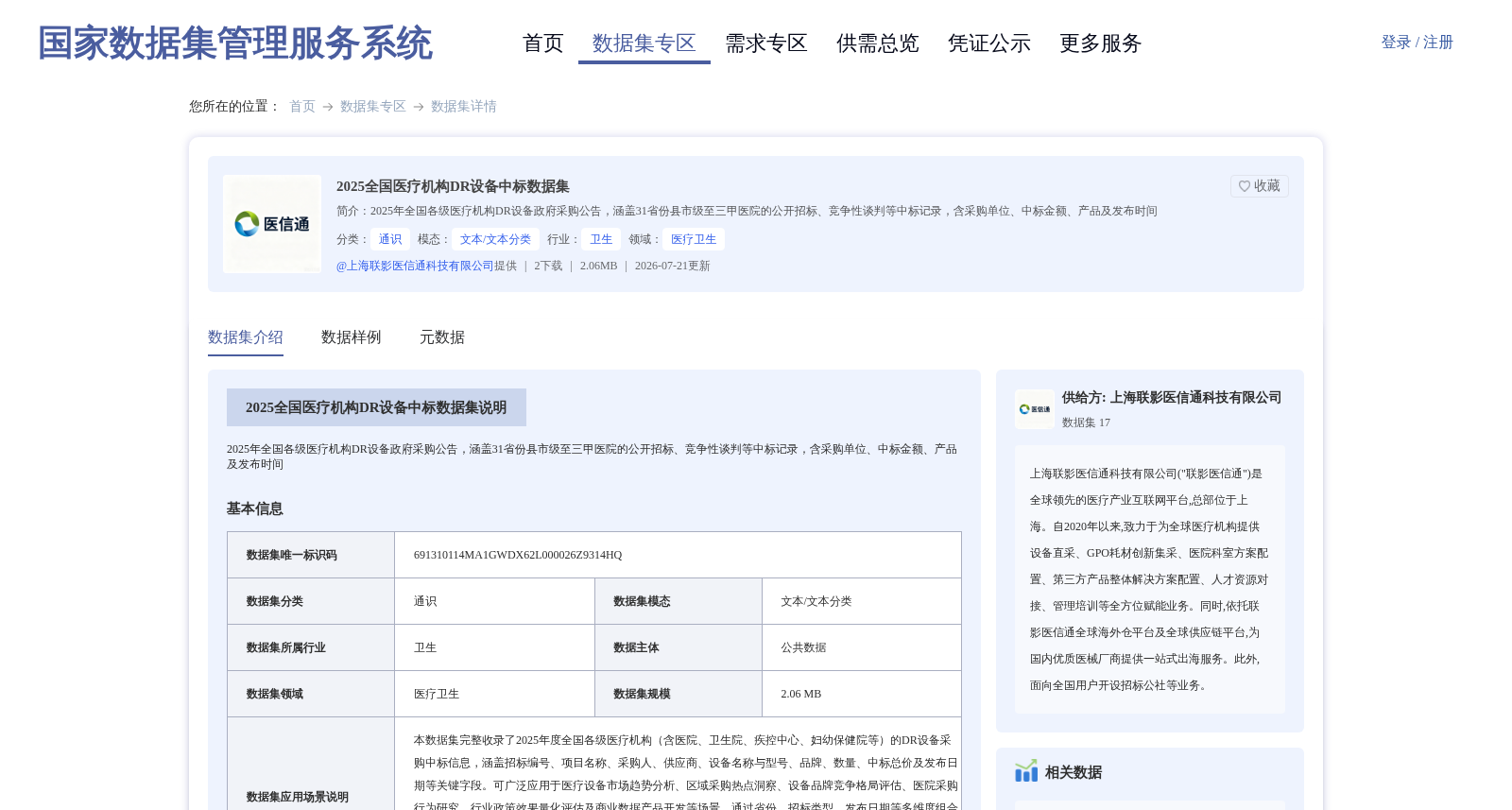Click the 相关数据 chart icon
Viewport: 1512px width, 810px height.
(x=1026, y=771)
